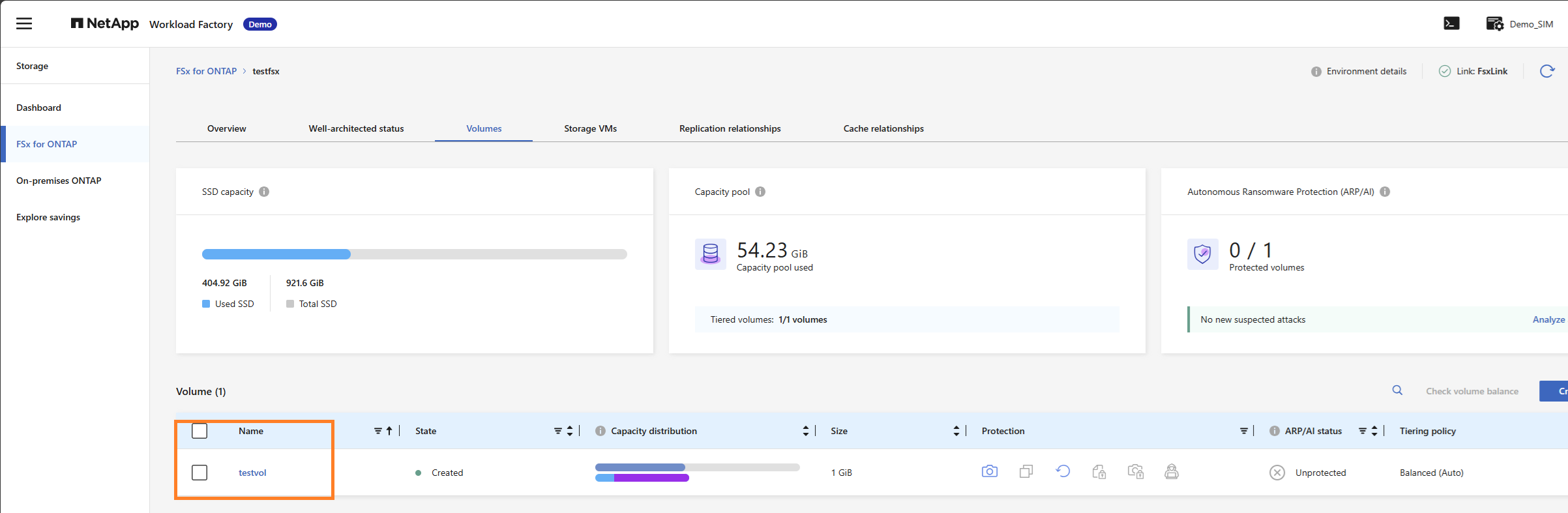
Task: Show SSD capacity info tooltip icon
Action: 264,192
